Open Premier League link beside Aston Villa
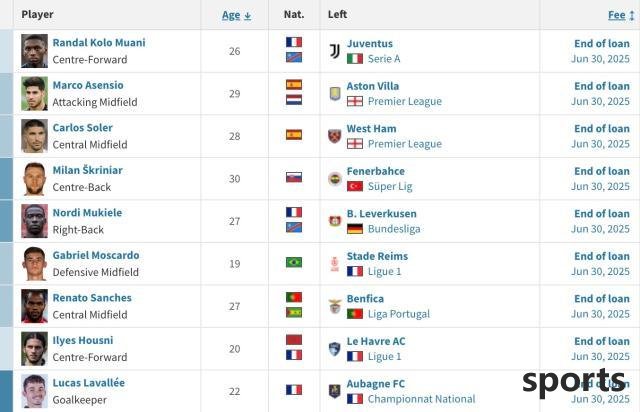This screenshot has height=412, width=640. coord(404,101)
